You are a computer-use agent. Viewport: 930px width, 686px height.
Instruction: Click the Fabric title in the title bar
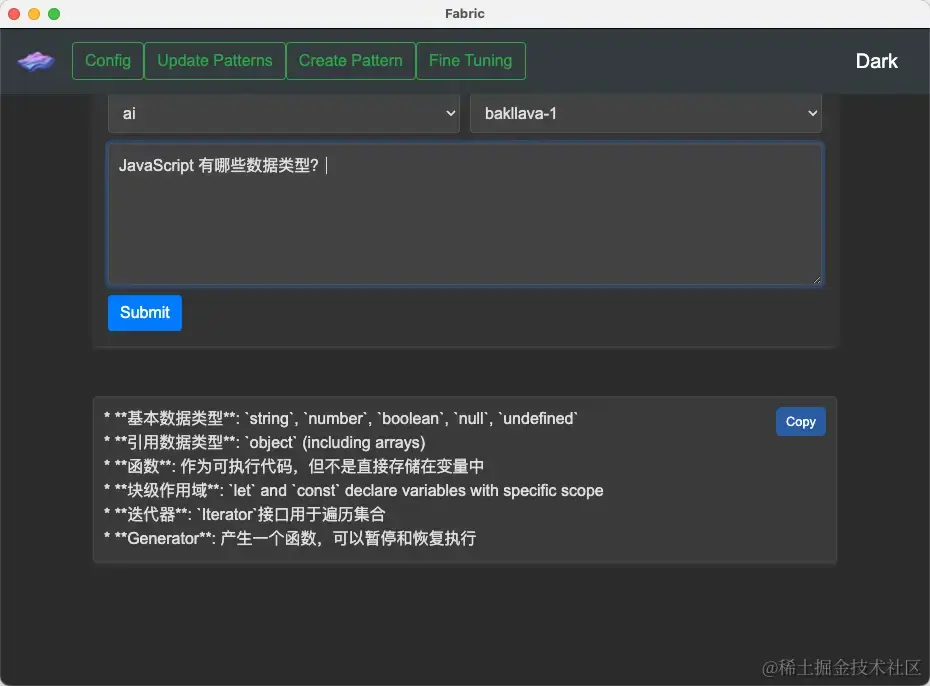[464, 13]
